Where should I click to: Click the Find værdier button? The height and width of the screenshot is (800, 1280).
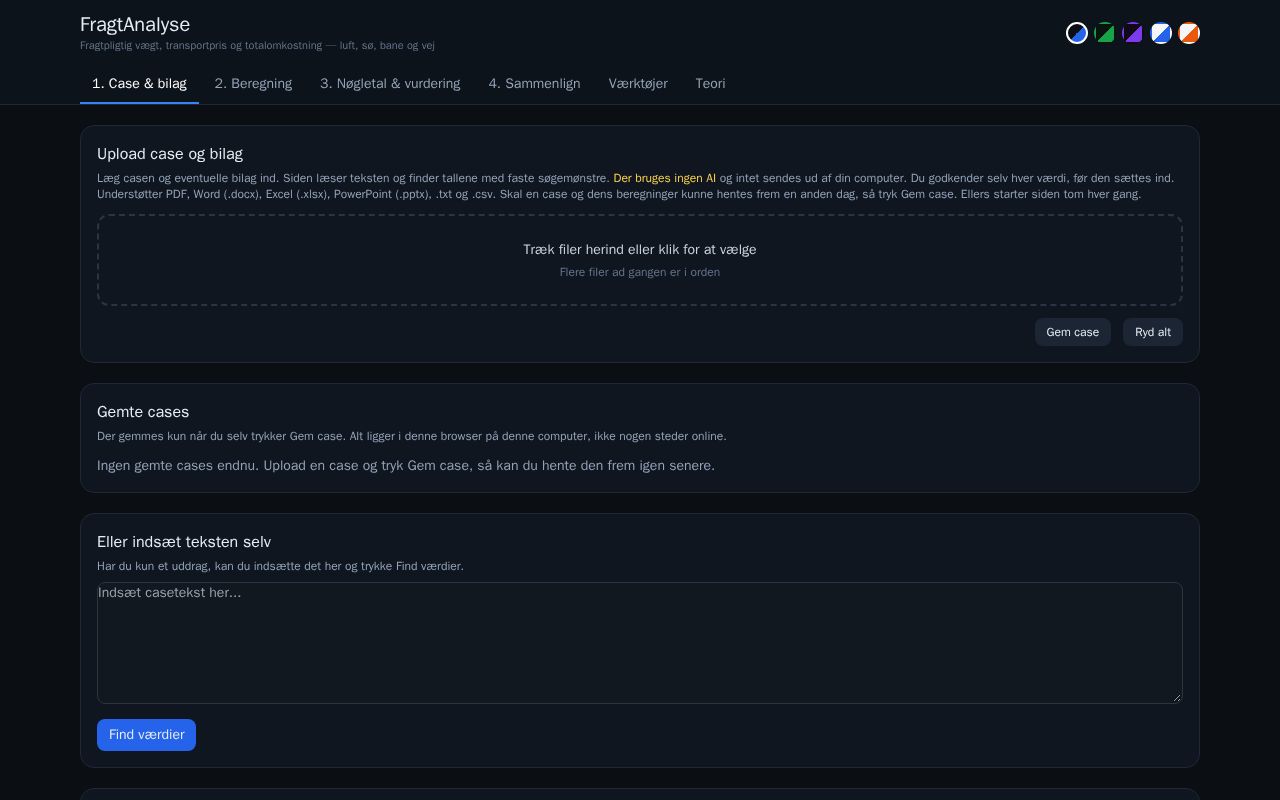(146, 735)
